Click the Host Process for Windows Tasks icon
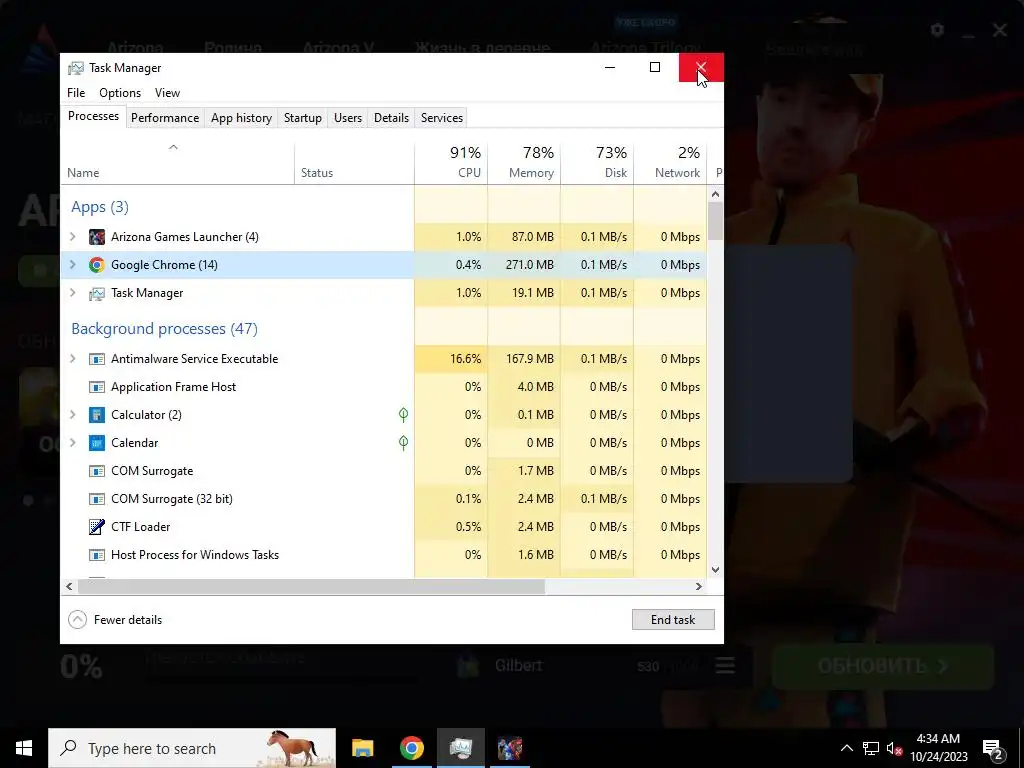The image size is (1024, 768). (97, 555)
